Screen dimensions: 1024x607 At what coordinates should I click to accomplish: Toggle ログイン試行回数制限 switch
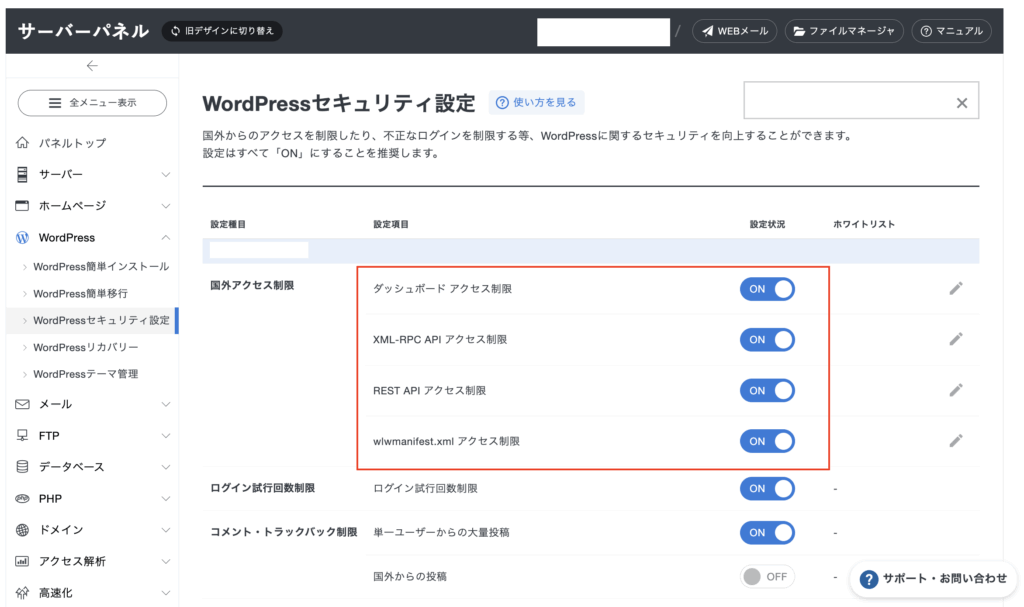(x=767, y=488)
